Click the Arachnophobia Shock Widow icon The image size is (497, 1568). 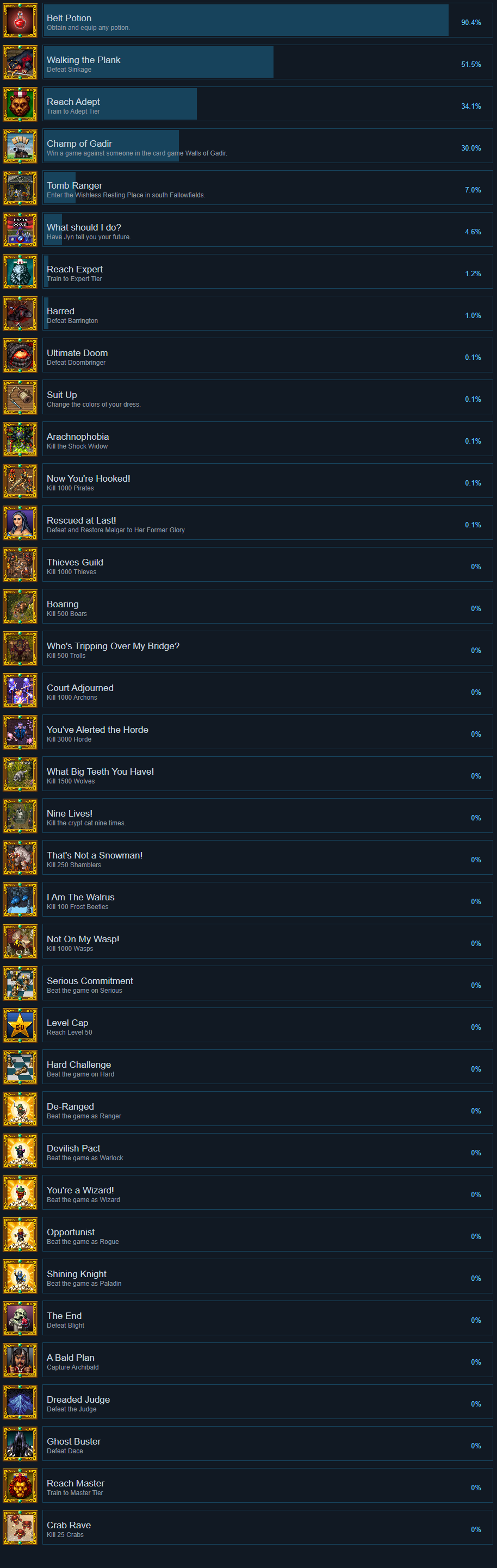click(x=20, y=439)
